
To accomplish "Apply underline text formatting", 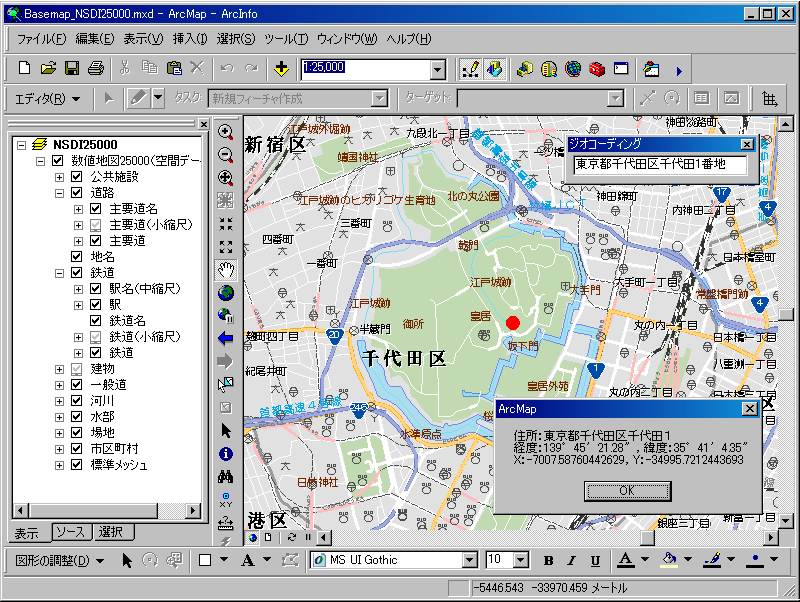I will (x=595, y=560).
